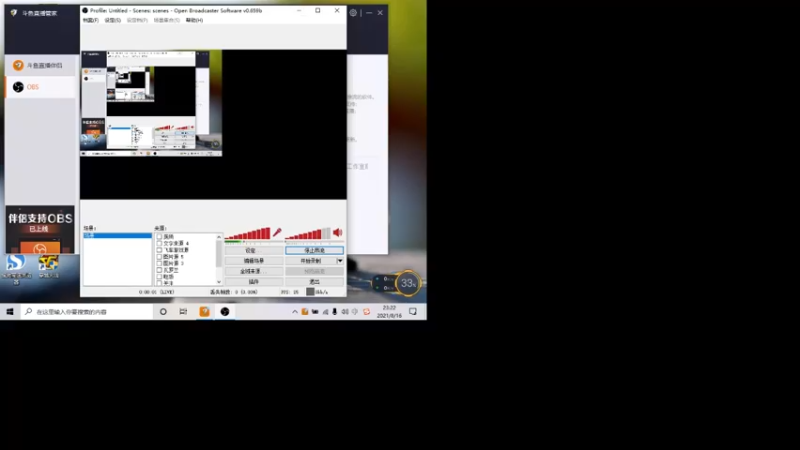Viewport: 800px width, 450px height.
Task: Click the red round tray icon near clock
Action: 366,312
